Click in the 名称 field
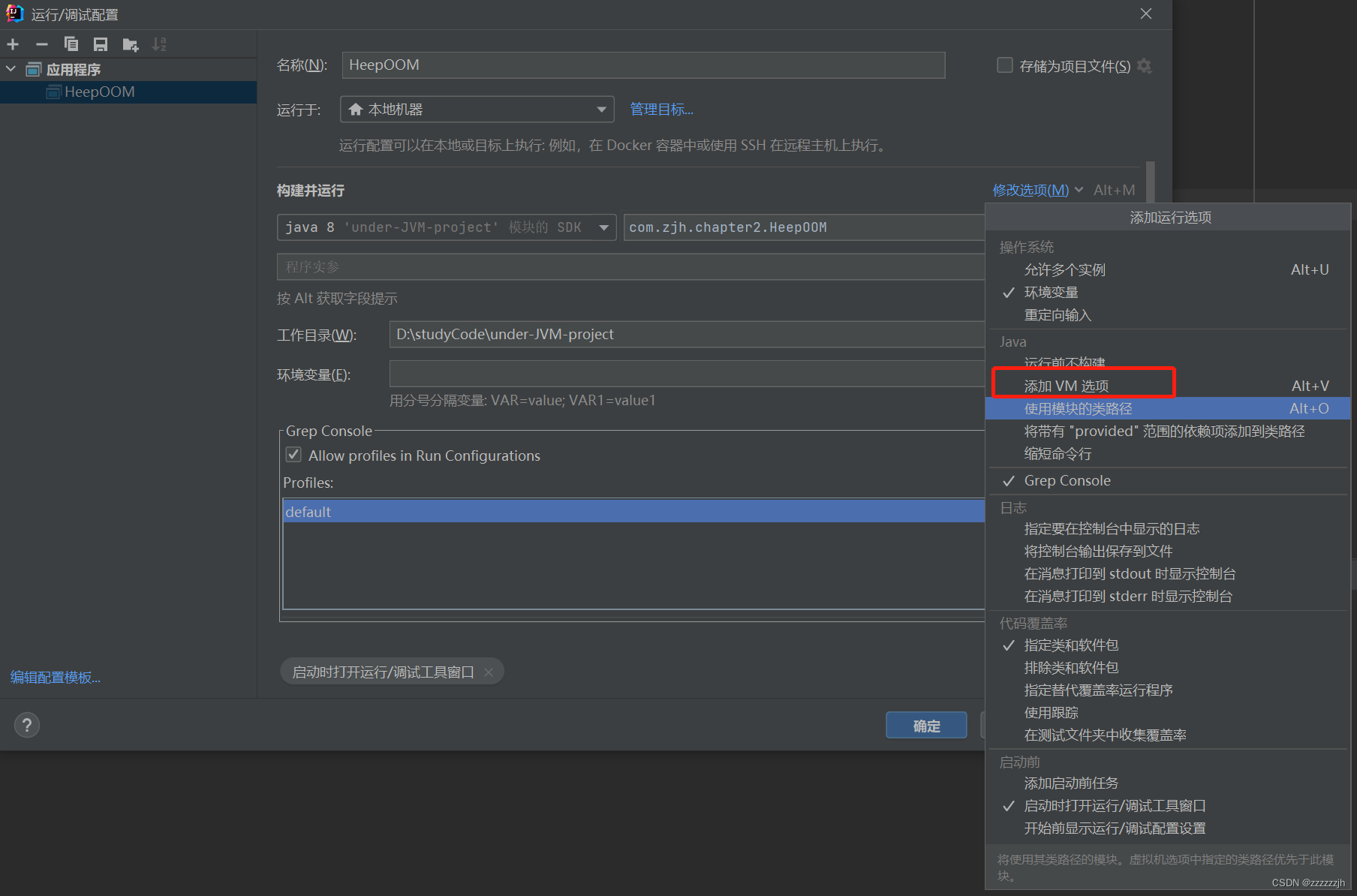Screen dimensions: 1357x896 click(x=643, y=65)
